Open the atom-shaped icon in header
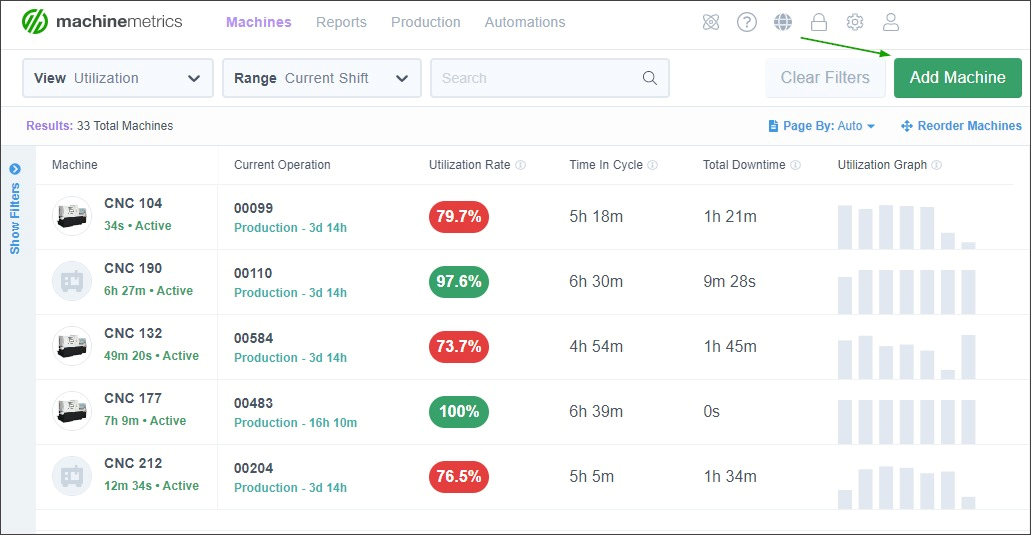This screenshot has height=535, width=1031. [x=711, y=22]
